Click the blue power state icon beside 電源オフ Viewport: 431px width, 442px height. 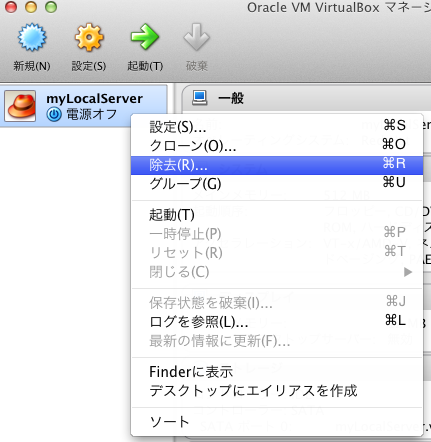[54, 114]
